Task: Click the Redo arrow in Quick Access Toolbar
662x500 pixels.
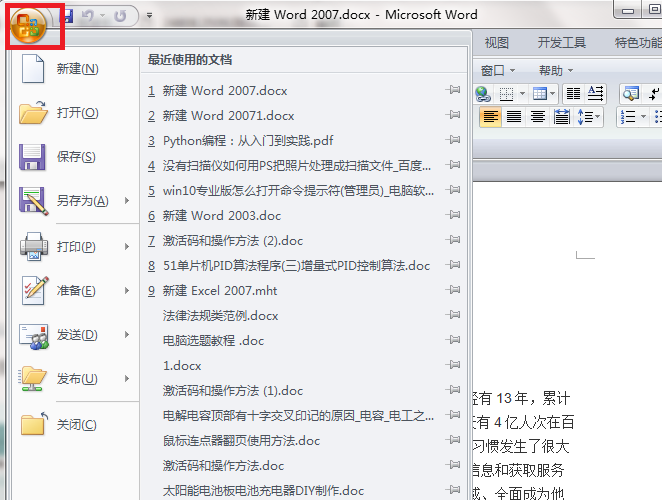Action: point(120,16)
